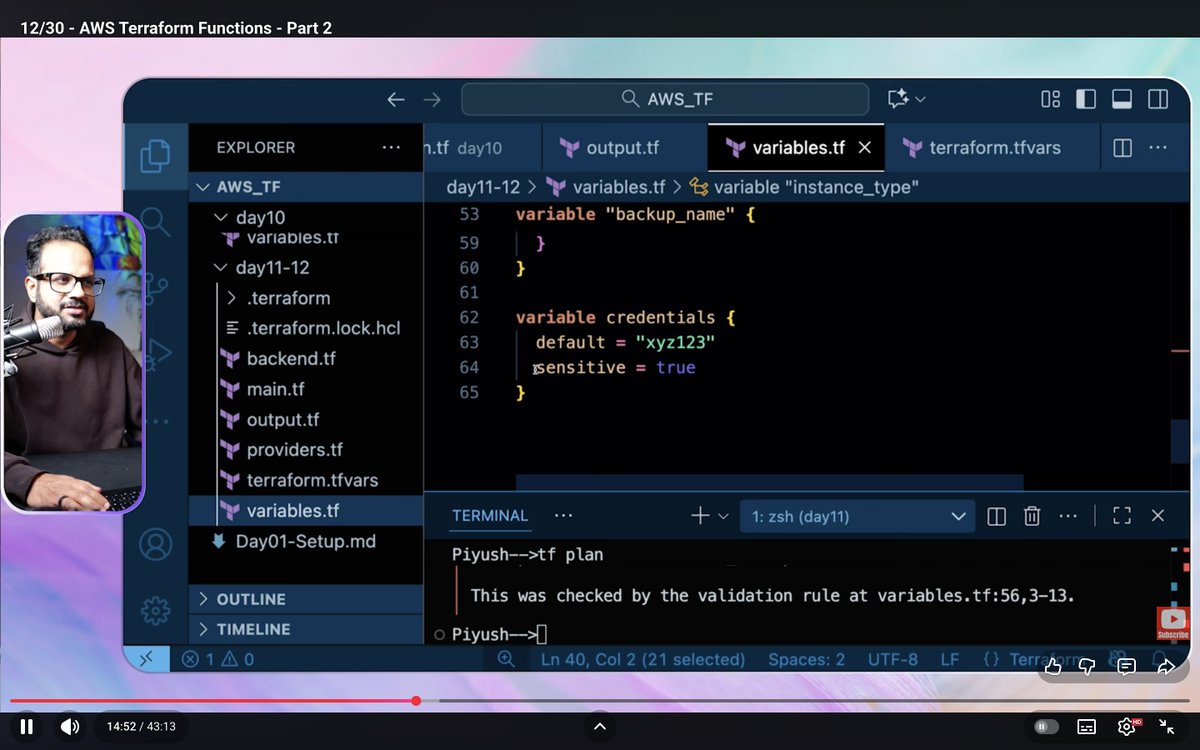Expand the .terraform folder
Screen dimensions: 1200x750
click(x=306, y=298)
